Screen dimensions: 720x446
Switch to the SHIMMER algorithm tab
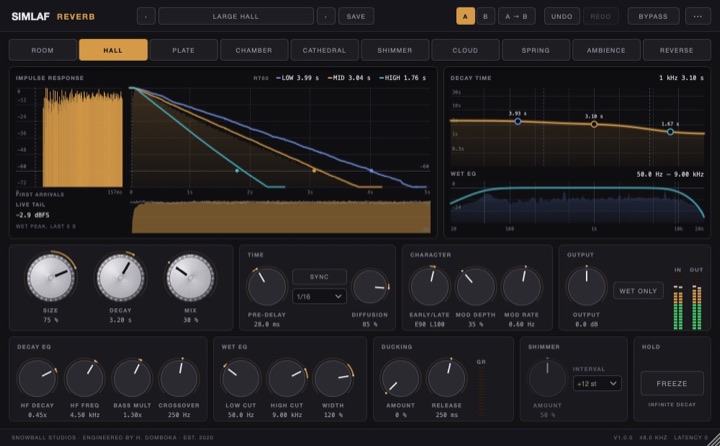395,50
